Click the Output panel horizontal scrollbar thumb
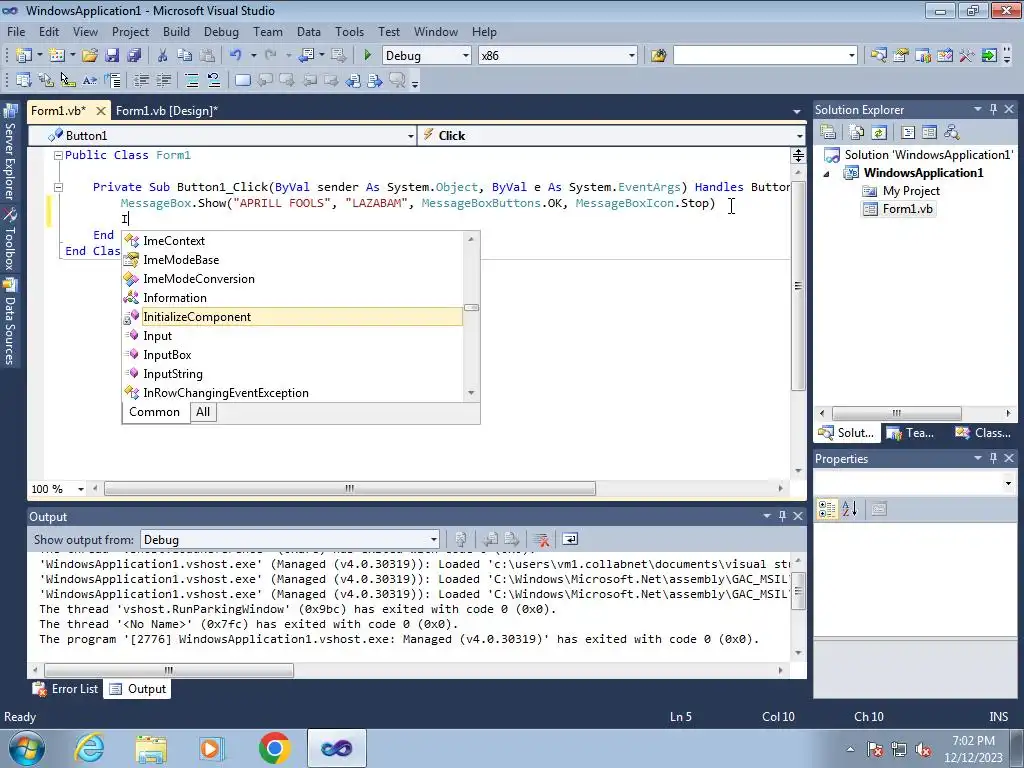 click(168, 670)
